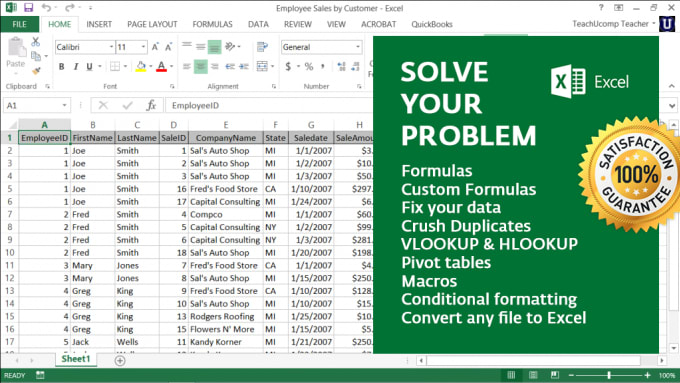Apply Accounting dollar format icon
The image size is (680, 383).
(x=288, y=66)
